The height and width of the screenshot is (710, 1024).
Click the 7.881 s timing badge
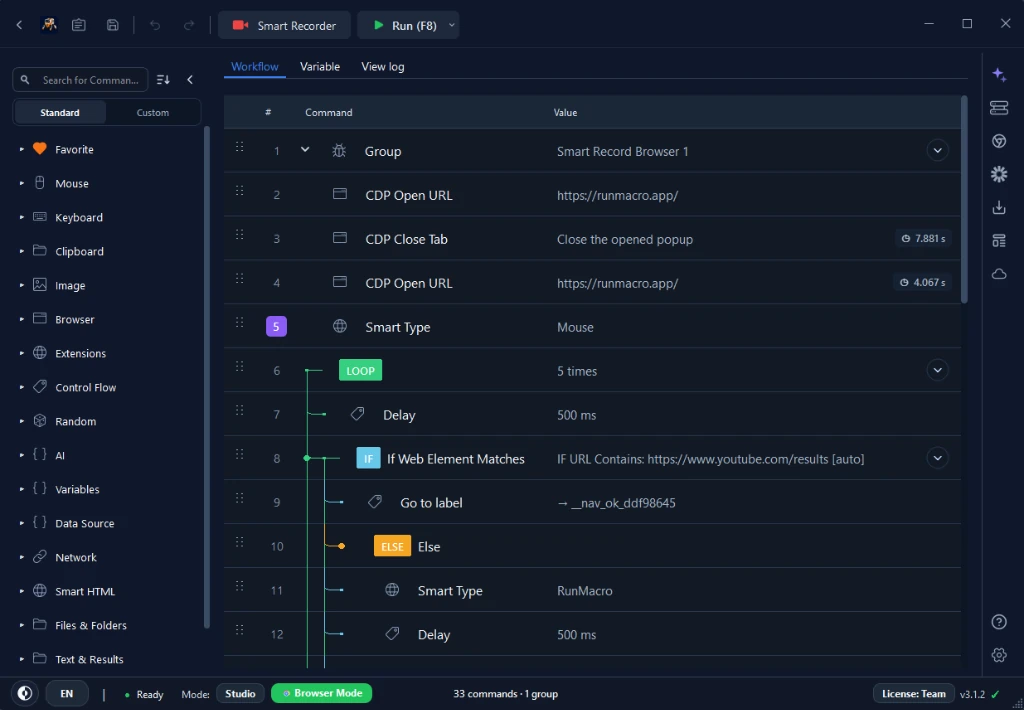coord(923,238)
